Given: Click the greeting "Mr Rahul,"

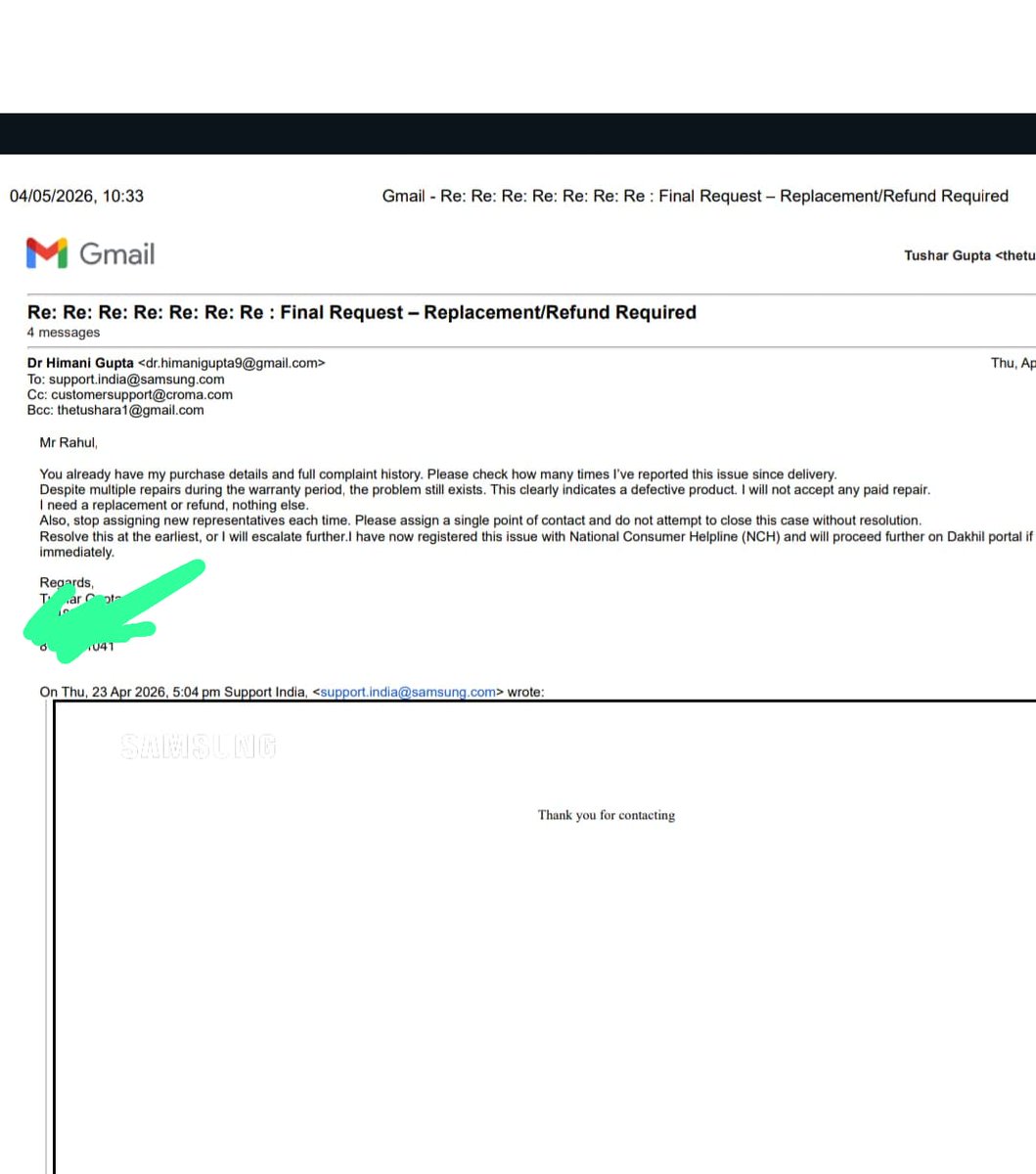Looking at the screenshot, I should 68,442.
